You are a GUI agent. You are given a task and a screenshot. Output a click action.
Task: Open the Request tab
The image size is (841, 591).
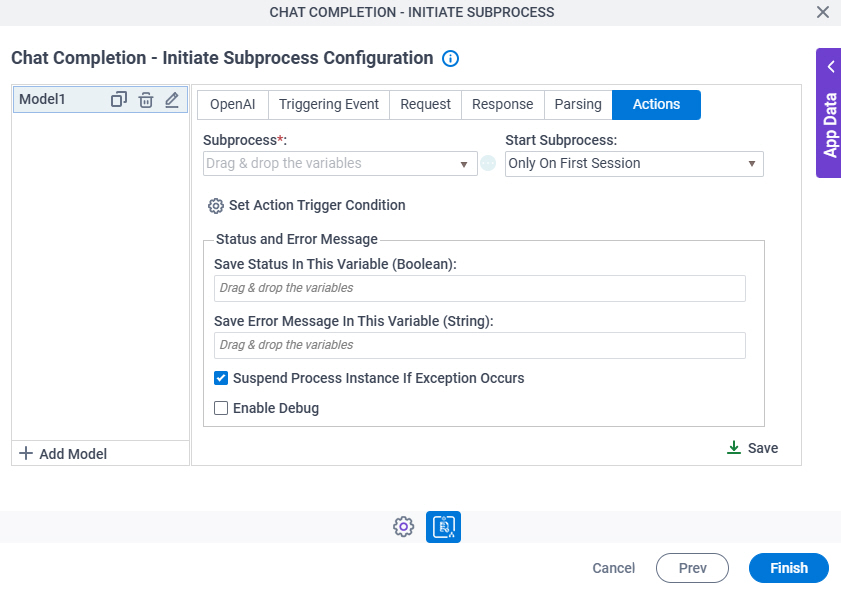point(425,105)
